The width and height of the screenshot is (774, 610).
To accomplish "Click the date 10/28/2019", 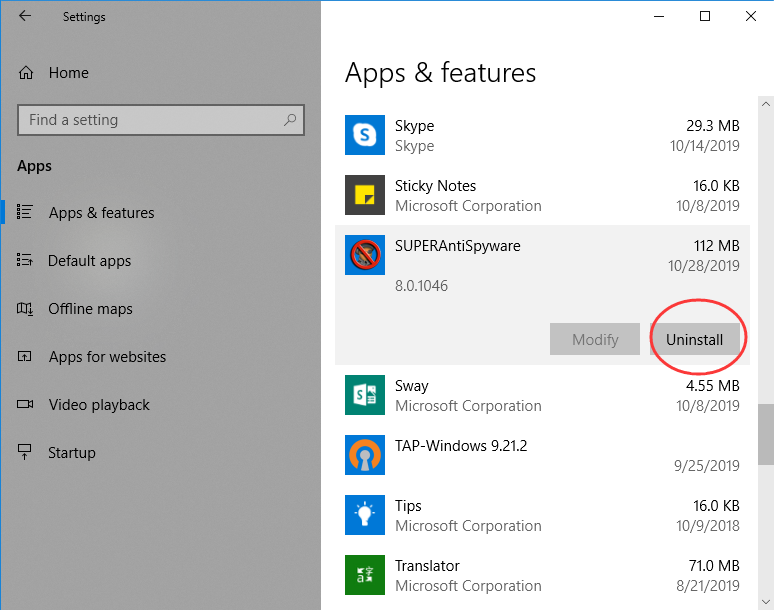I will click(703, 266).
